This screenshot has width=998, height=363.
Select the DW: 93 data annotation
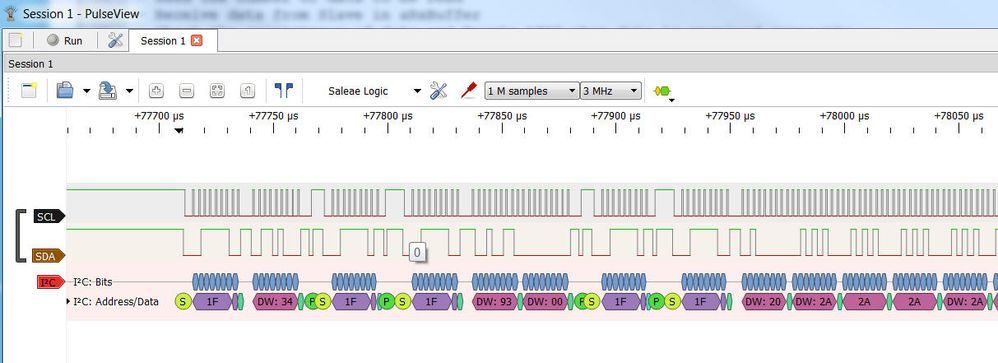click(495, 301)
